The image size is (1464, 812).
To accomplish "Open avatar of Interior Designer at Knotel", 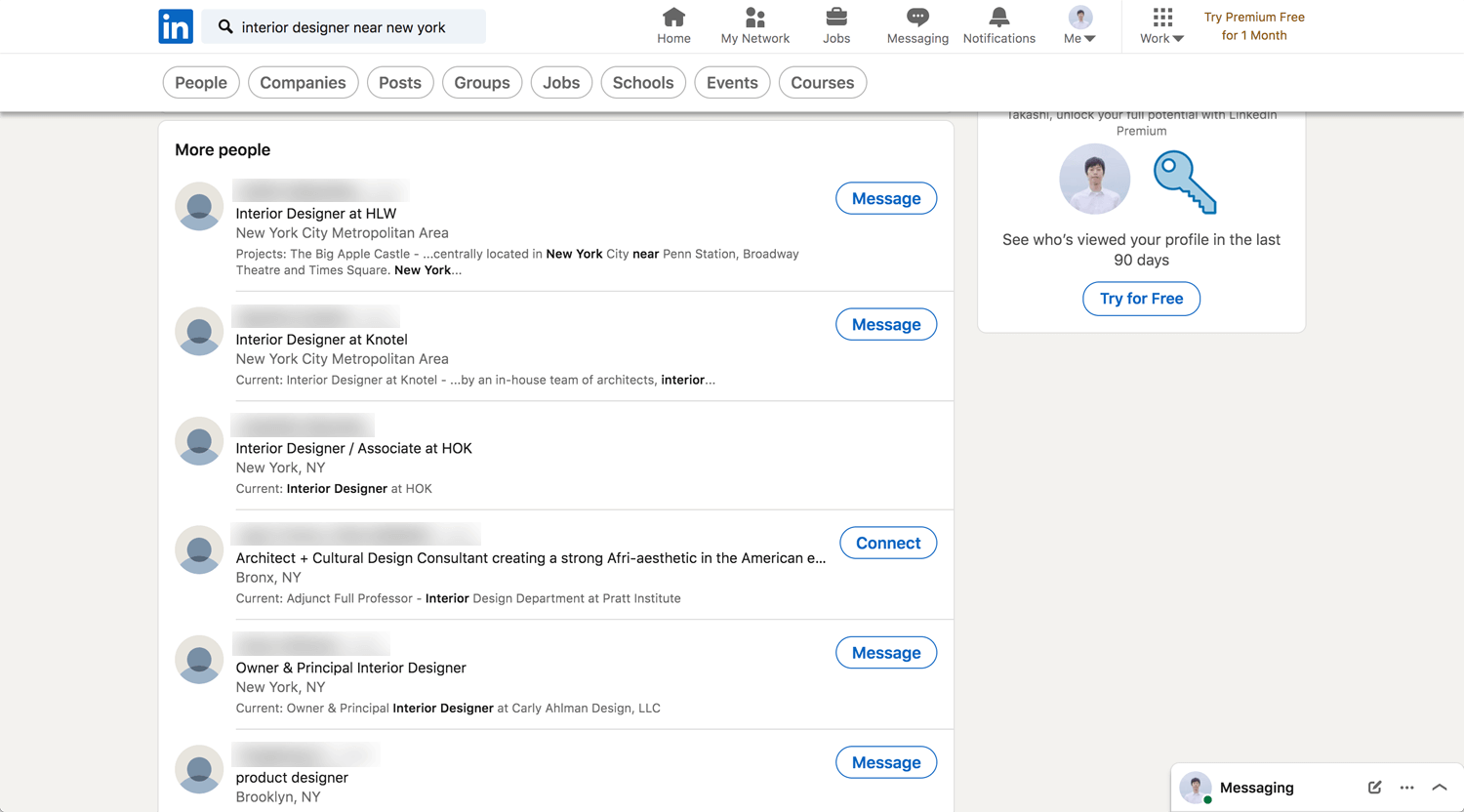I will (199, 332).
